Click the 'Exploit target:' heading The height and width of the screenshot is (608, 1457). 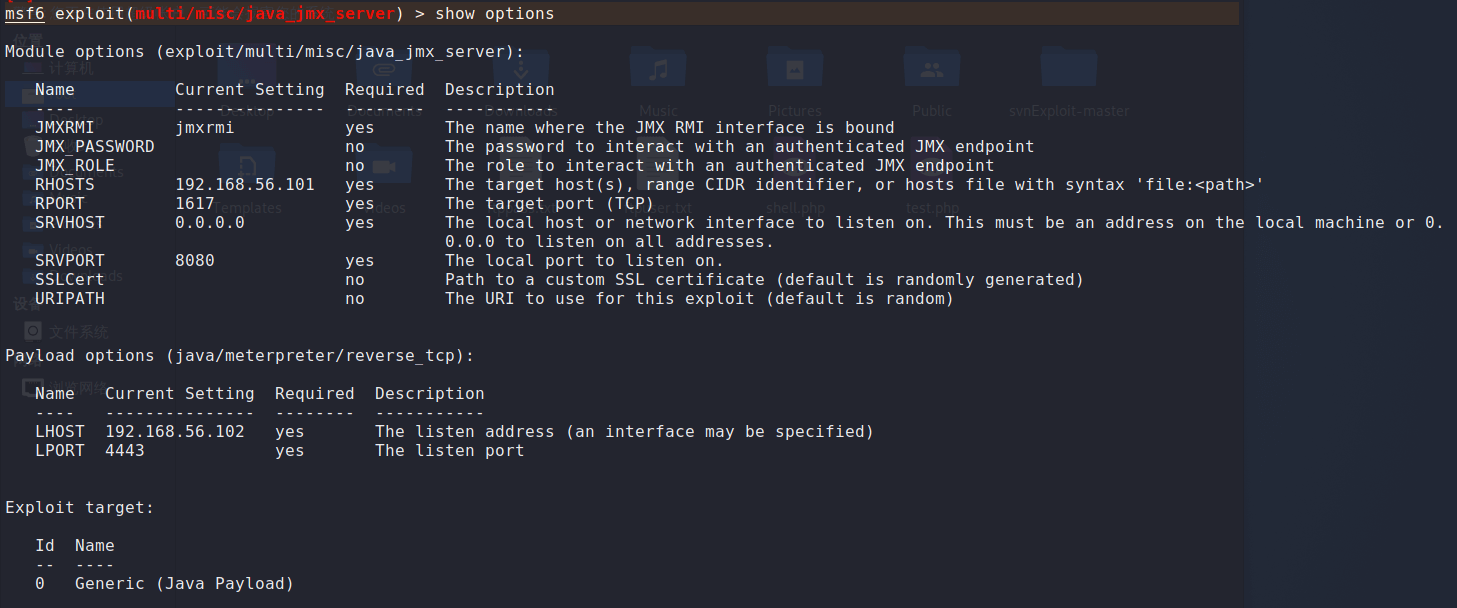pos(80,507)
